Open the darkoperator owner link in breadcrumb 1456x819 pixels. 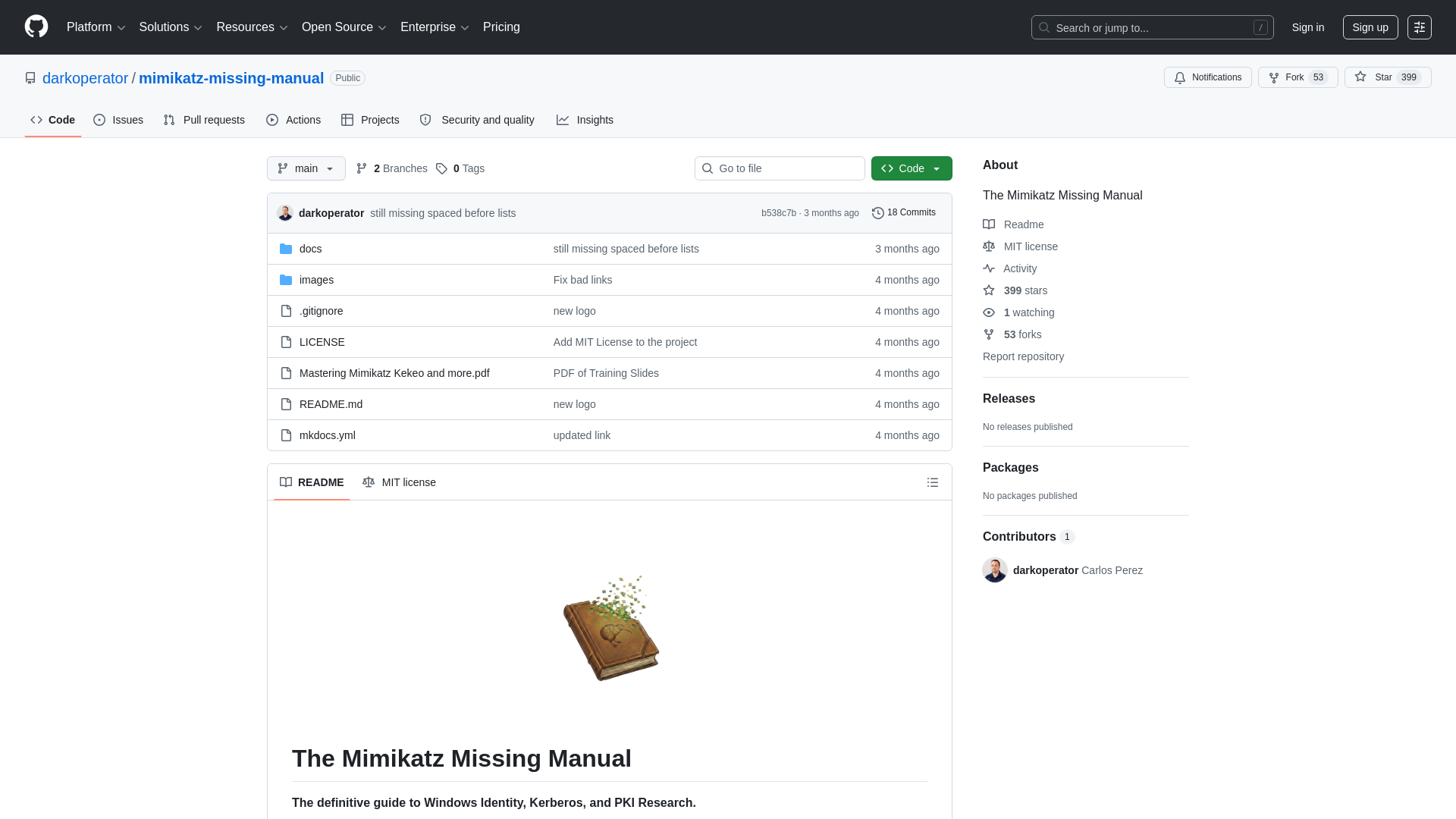point(85,78)
